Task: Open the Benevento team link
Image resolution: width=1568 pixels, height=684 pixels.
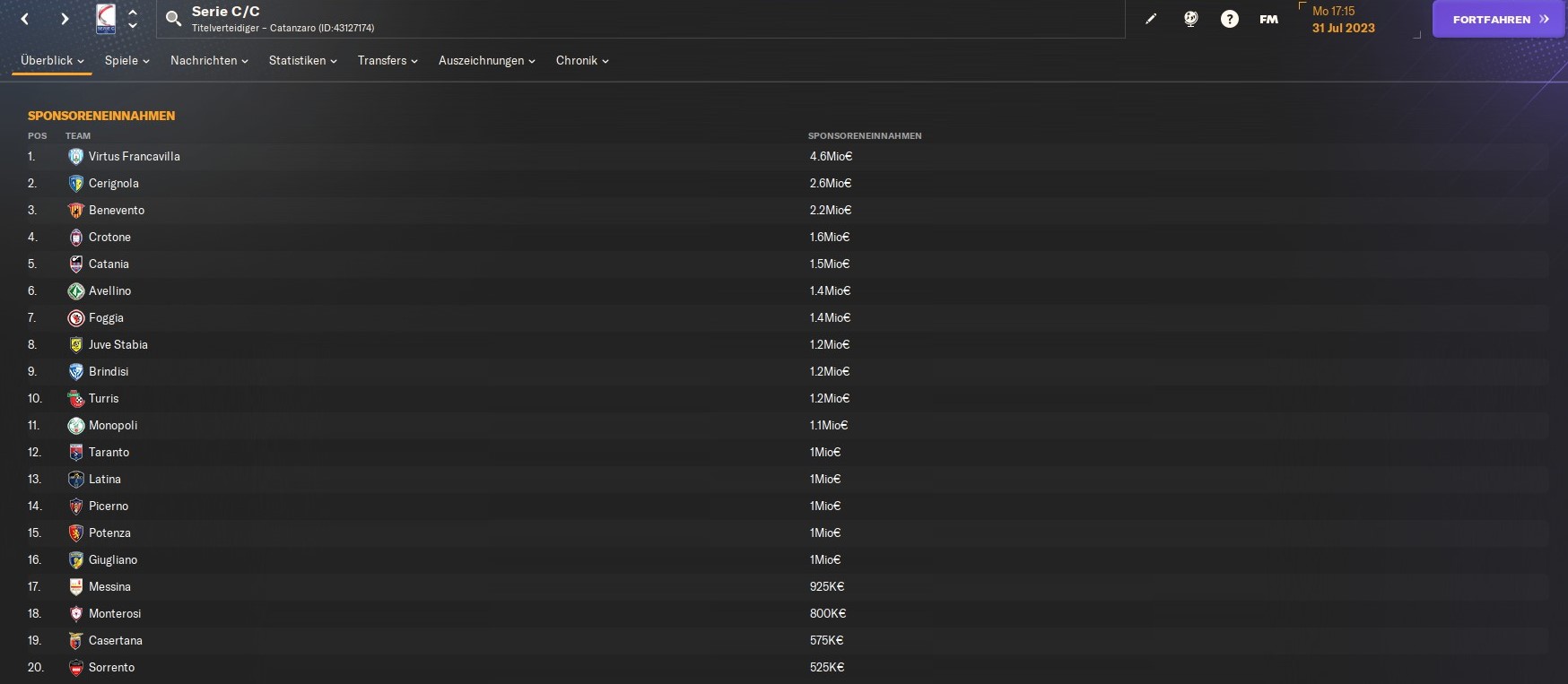Action: tap(117, 210)
